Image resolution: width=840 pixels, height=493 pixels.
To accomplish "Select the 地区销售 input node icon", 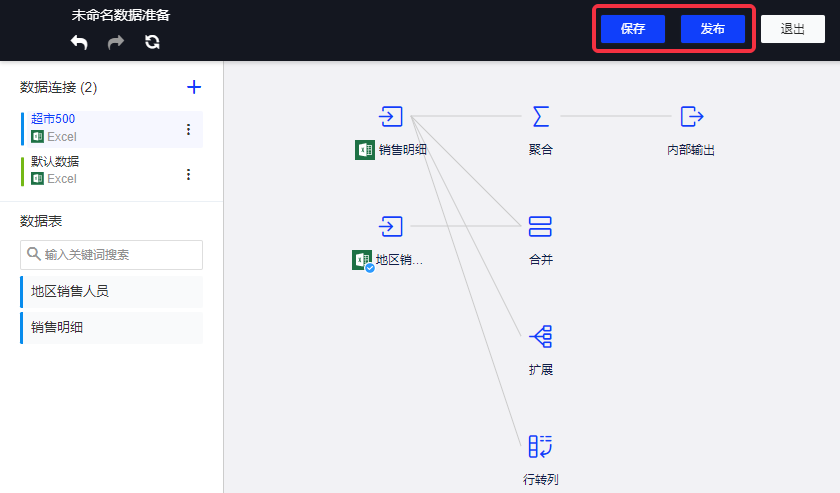I will click(391, 226).
